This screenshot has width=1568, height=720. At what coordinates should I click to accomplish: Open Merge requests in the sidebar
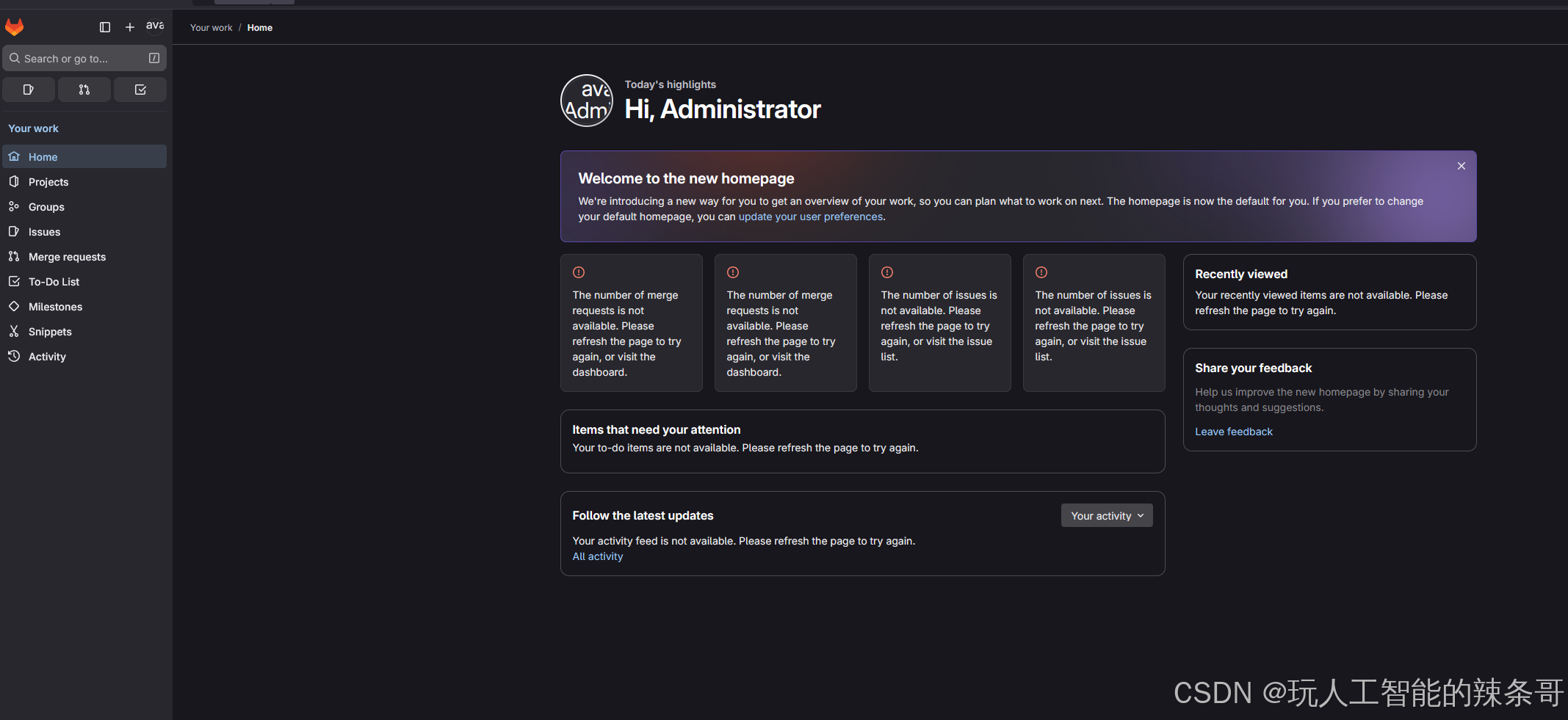84,256
